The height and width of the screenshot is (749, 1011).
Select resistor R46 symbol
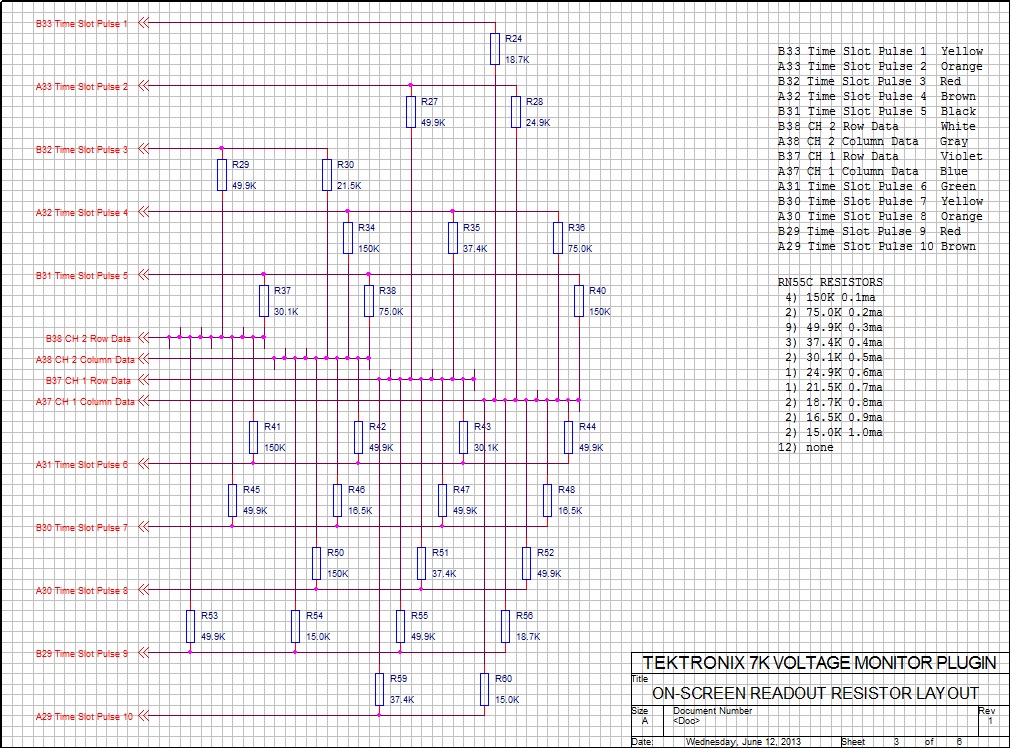[x=337, y=501]
